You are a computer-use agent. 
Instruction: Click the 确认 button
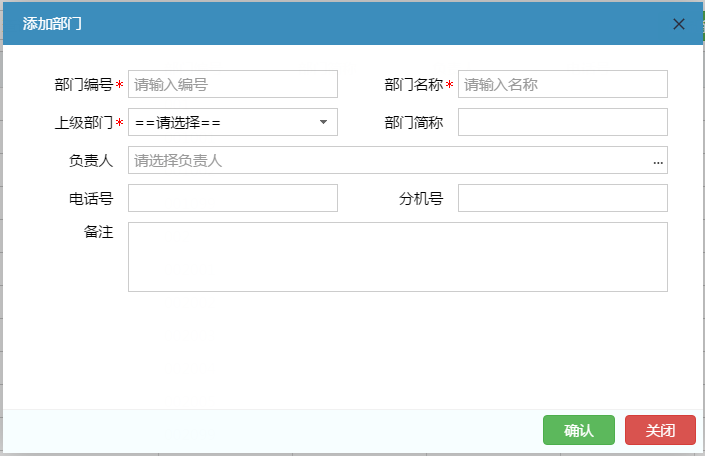click(x=579, y=430)
